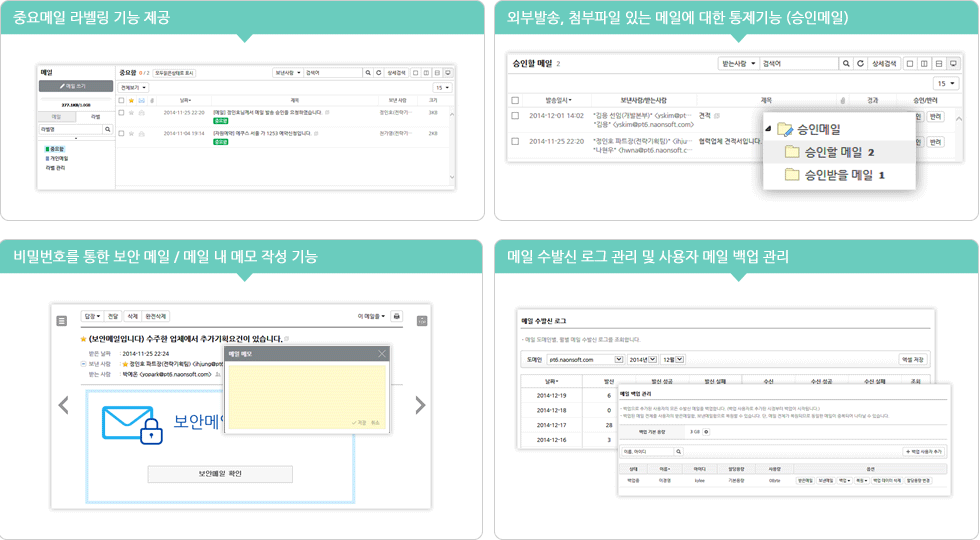The width and height of the screenshot is (980, 540).
Task: Open the 받는사람 search filter dropdown
Action: click(x=738, y=64)
